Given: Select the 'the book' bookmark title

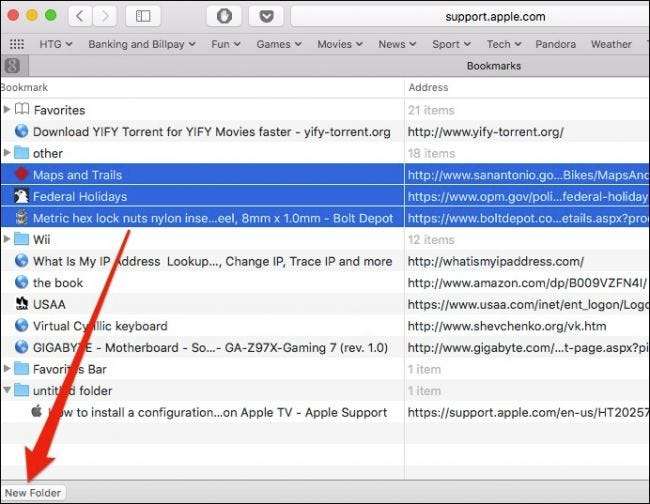Looking at the screenshot, I should point(58,283).
